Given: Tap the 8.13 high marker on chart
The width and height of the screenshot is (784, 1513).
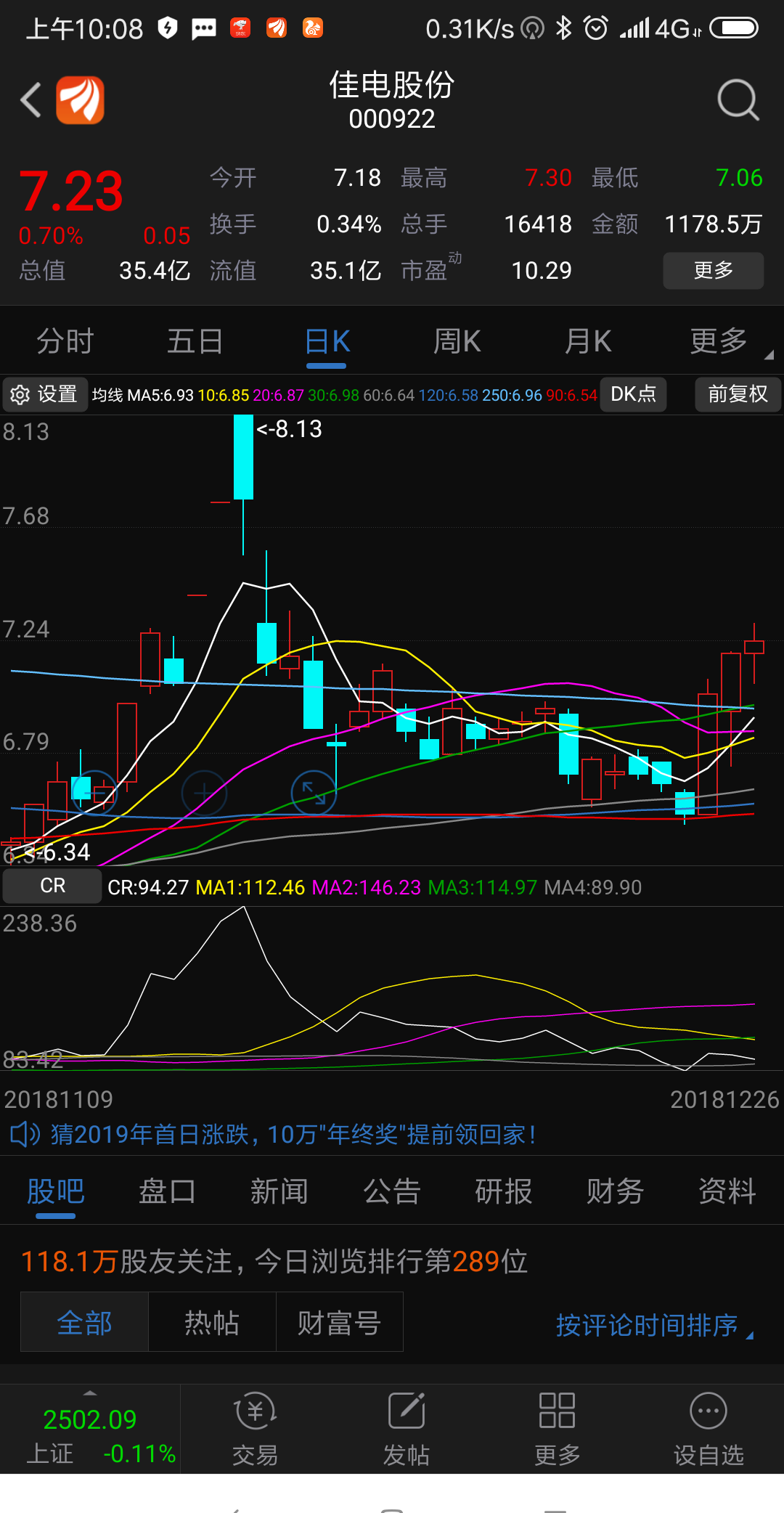Looking at the screenshot, I should click(289, 429).
